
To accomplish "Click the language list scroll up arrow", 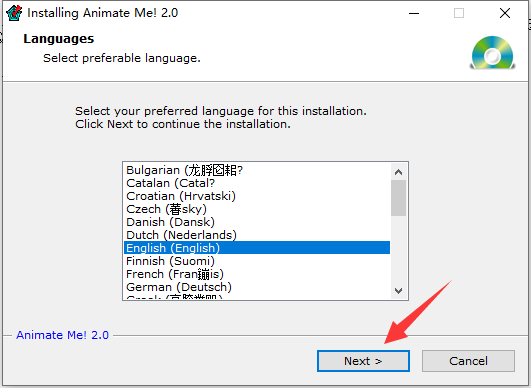I will pyautogui.click(x=398, y=172).
